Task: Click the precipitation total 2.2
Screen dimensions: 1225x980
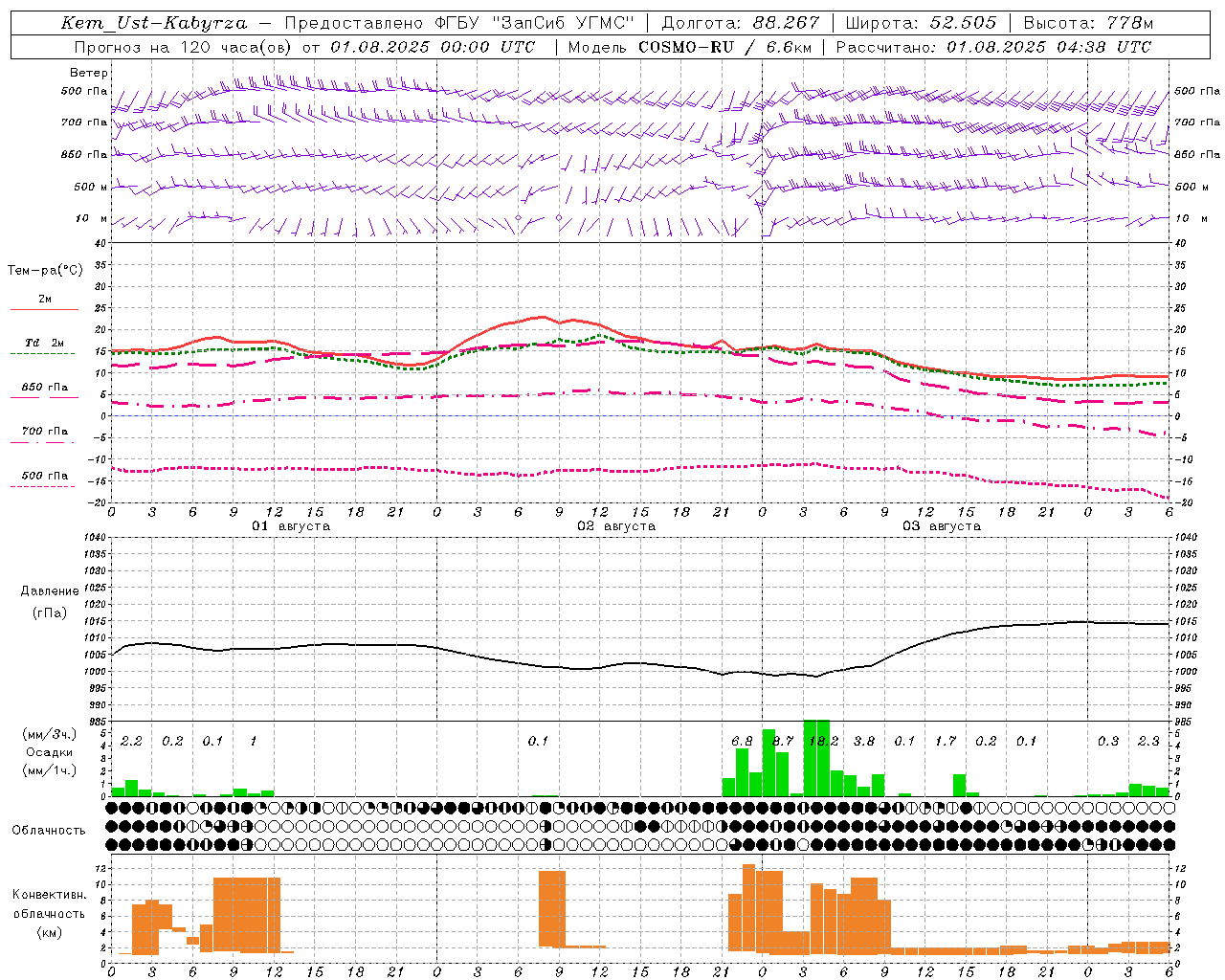Action: [x=131, y=742]
